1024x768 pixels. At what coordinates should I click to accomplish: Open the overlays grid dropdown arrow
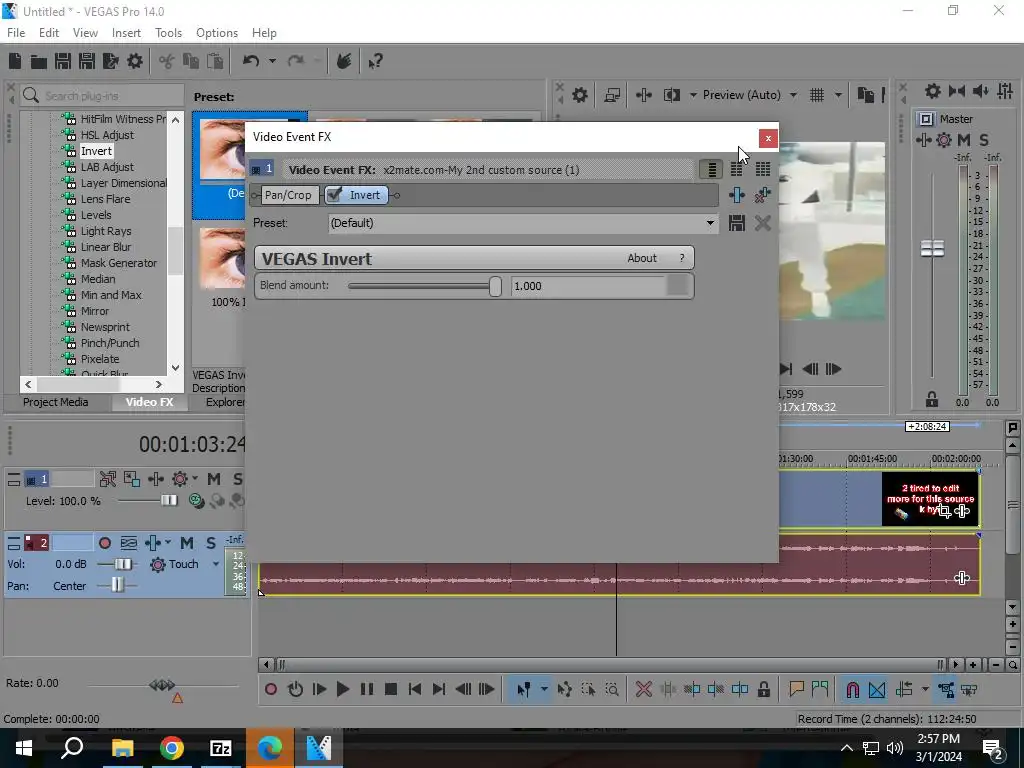[x=838, y=95]
